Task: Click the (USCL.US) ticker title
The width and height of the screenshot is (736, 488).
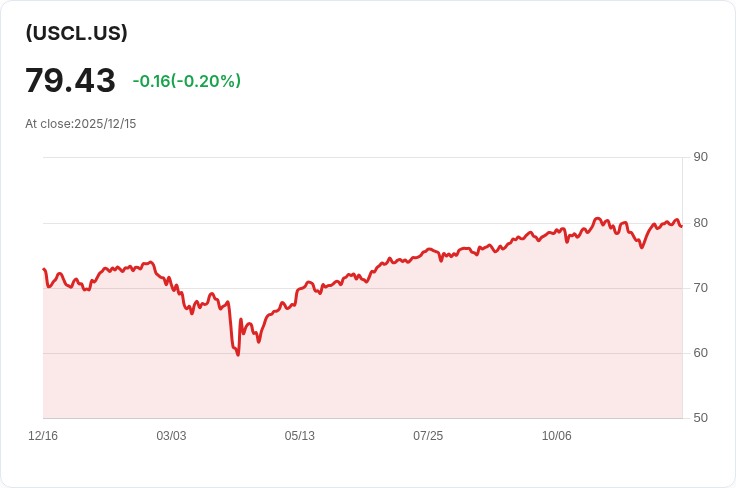Action: [x=77, y=33]
